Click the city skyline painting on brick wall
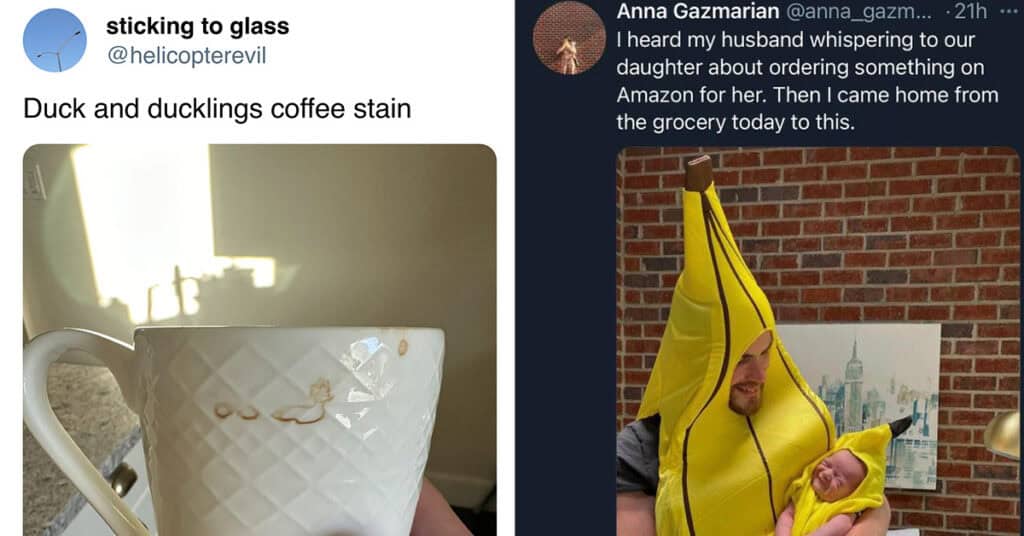 859,405
